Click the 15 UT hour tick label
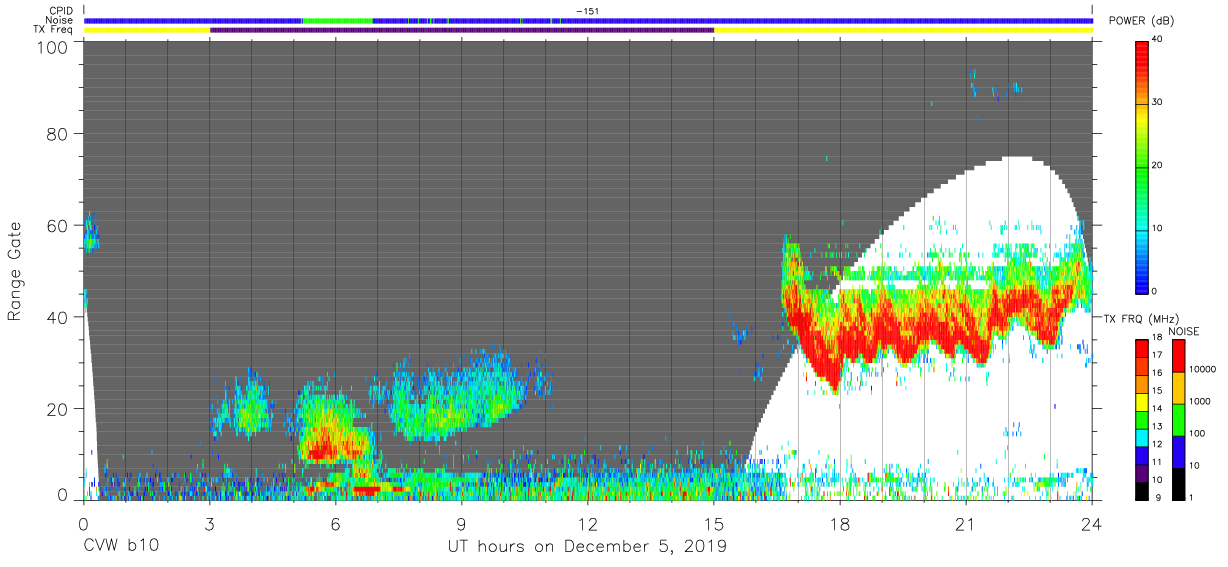The height and width of the screenshot is (567, 1228). click(714, 523)
